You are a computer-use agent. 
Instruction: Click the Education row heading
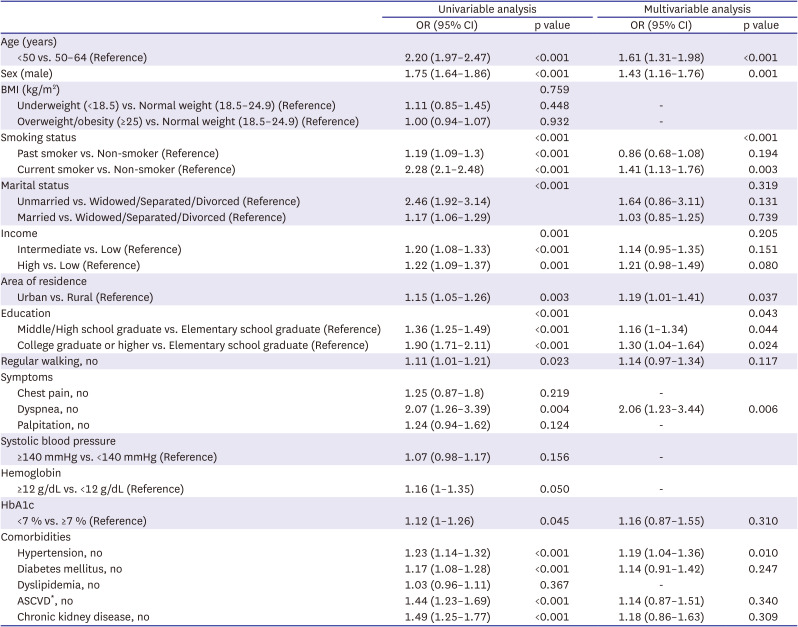coord(27,312)
